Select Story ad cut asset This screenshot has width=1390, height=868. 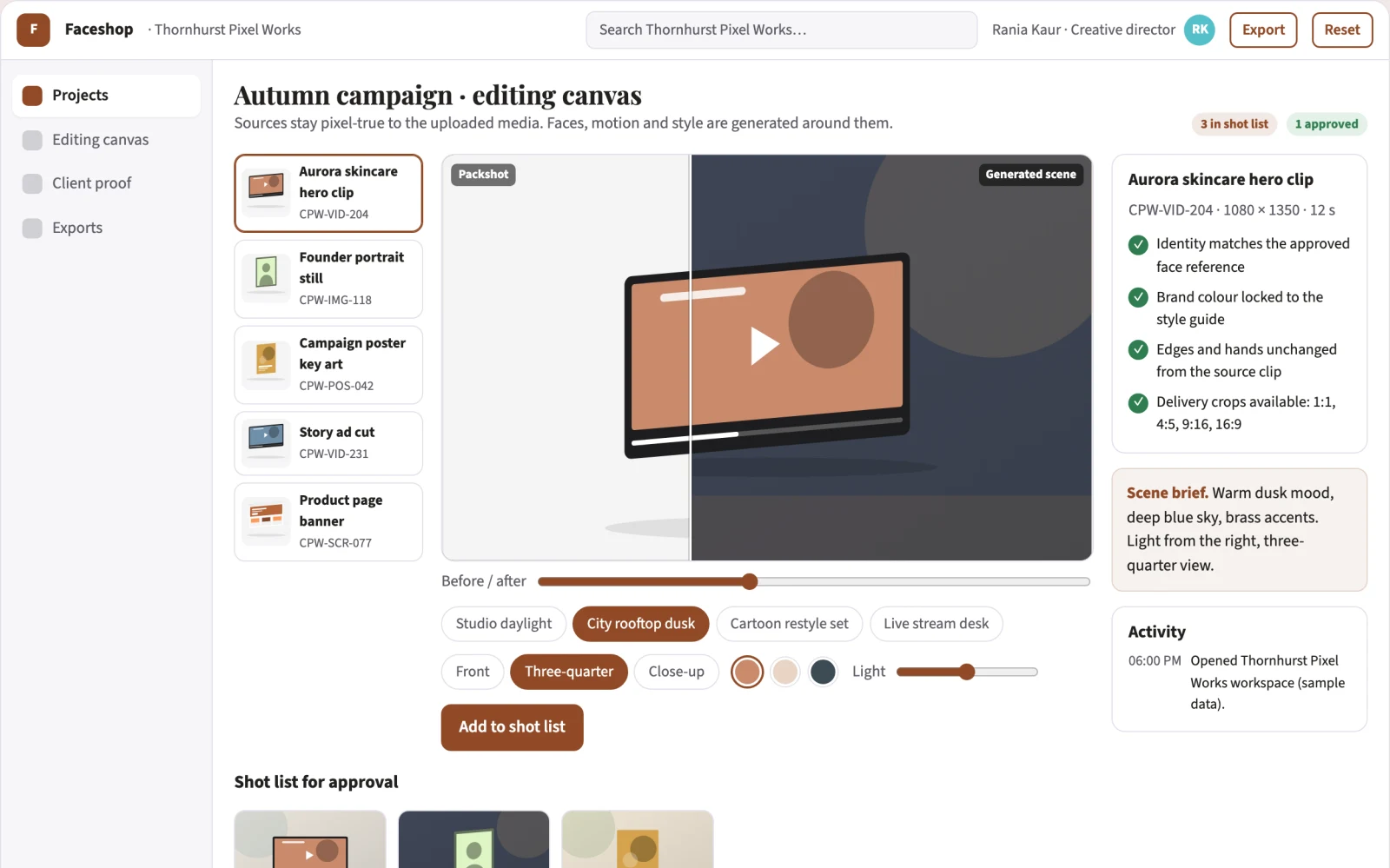coord(328,443)
